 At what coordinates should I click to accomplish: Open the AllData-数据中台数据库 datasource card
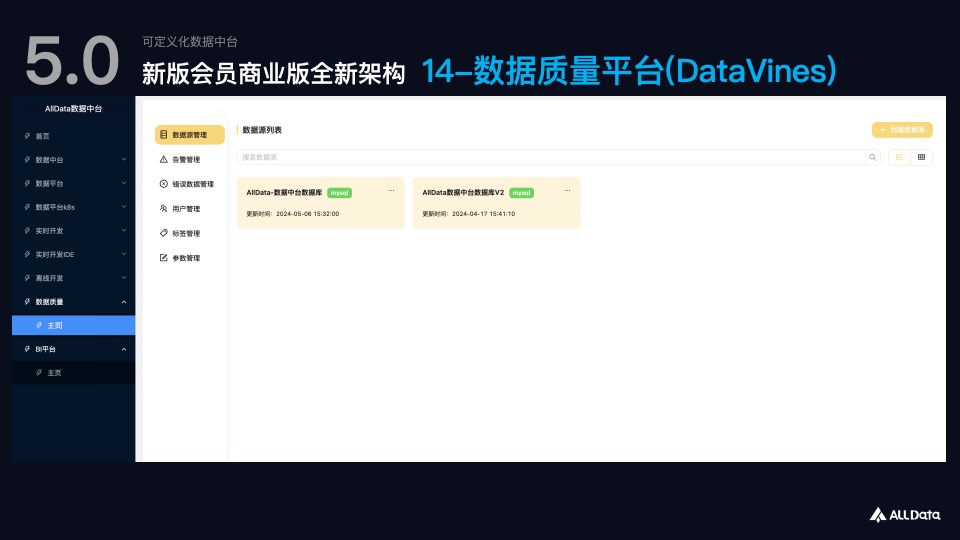320,203
